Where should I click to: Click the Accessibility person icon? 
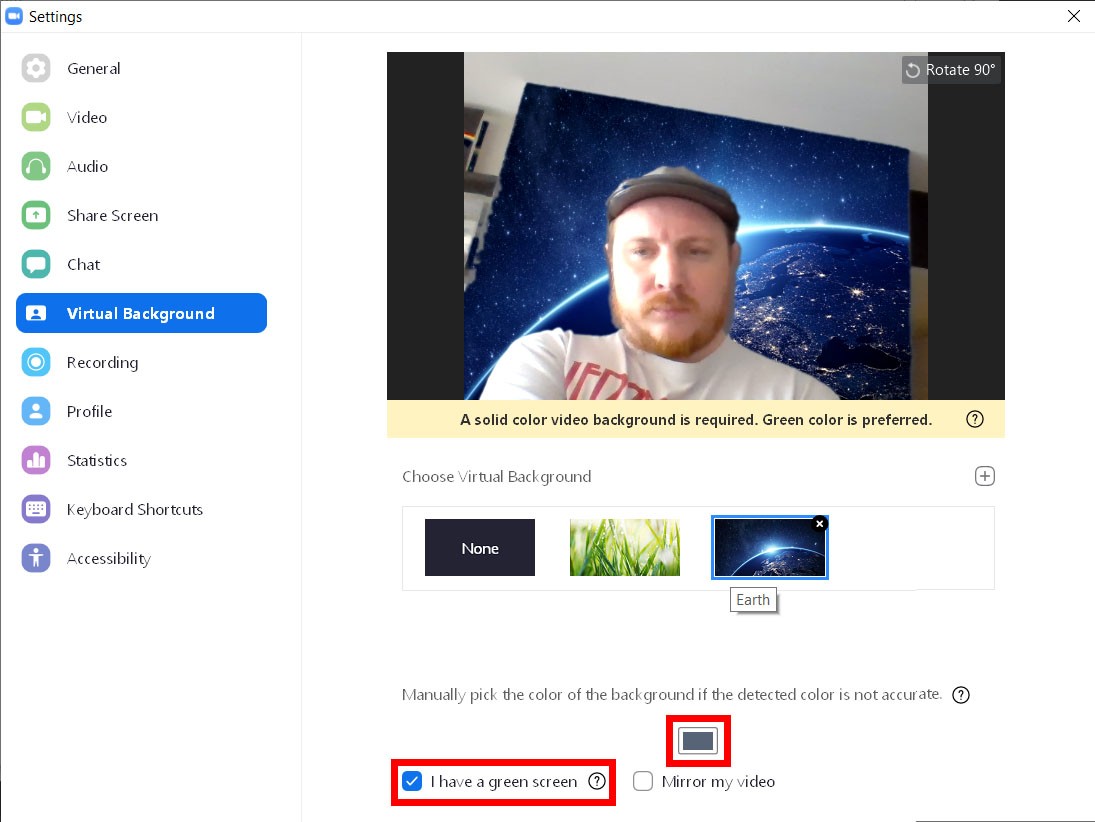(36, 558)
